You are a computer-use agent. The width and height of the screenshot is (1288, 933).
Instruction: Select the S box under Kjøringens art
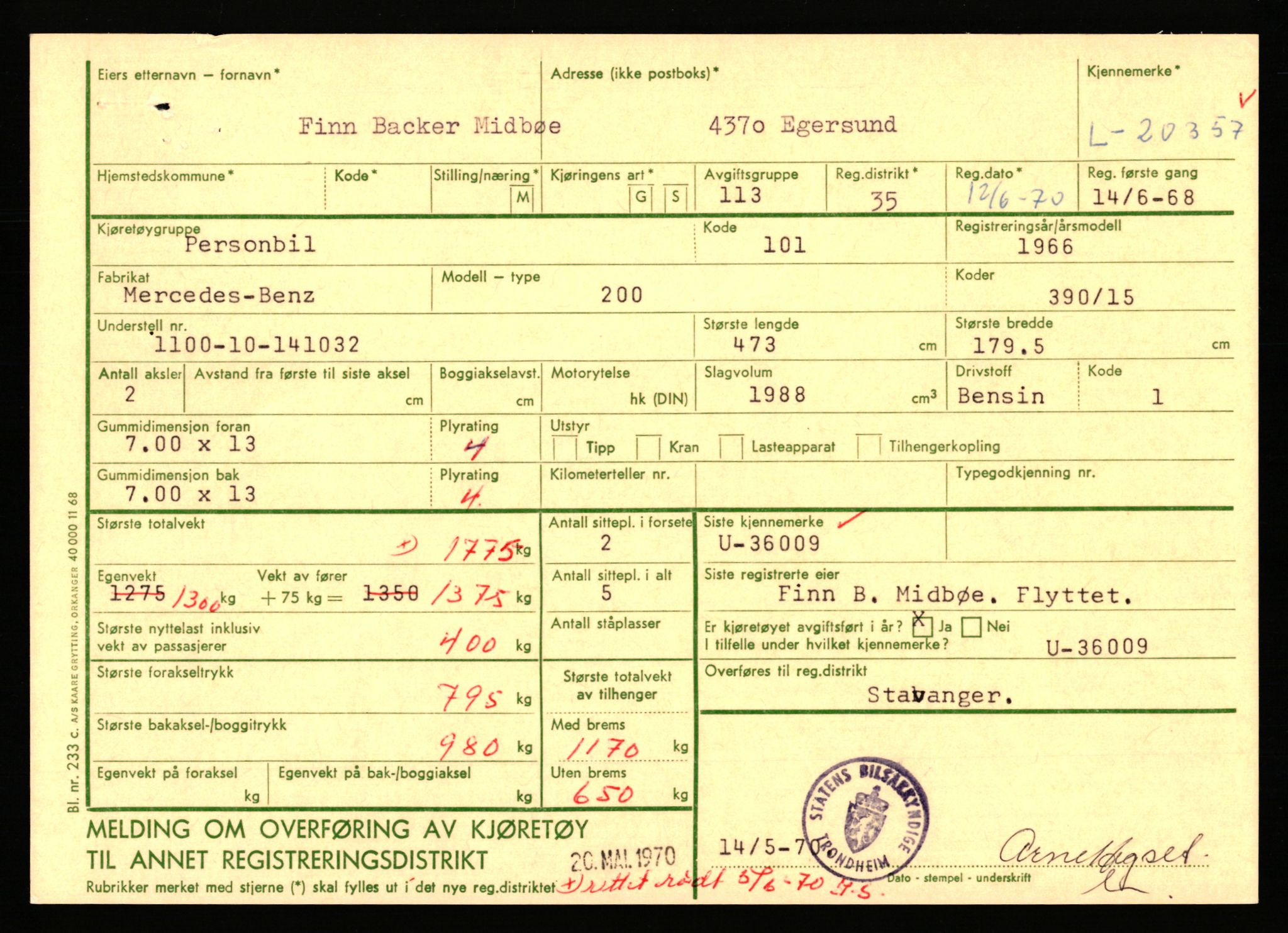coord(675,197)
